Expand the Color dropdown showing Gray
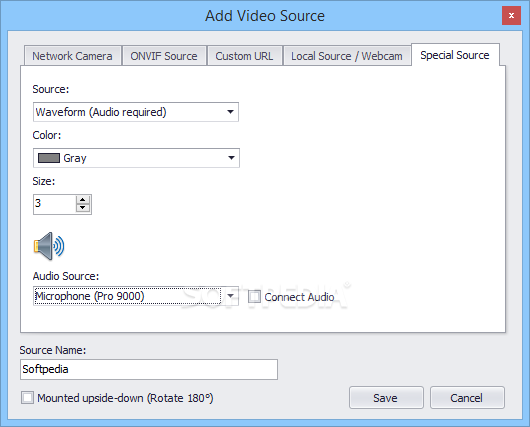 [x=136, y=158]
